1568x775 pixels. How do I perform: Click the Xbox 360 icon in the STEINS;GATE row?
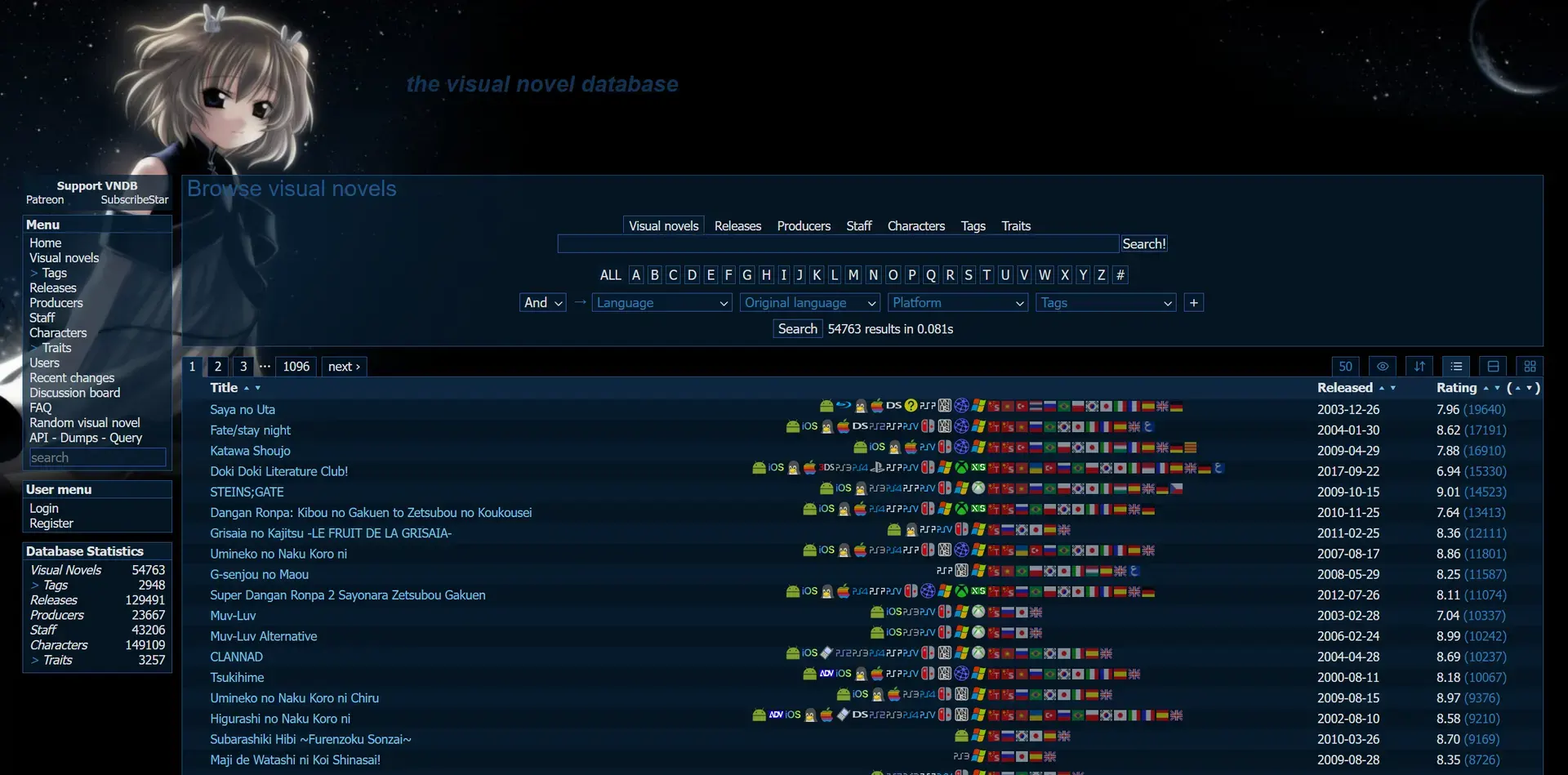978,488
